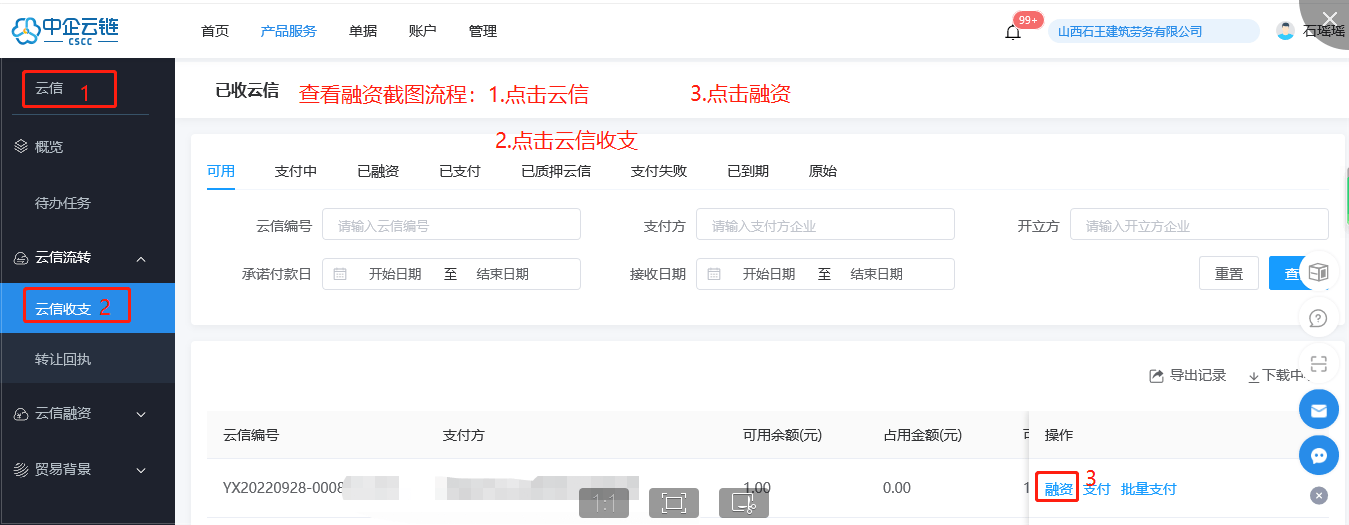Image resolution: width=1349 pixels, height=525 pixels.
Task: Click the 可用余额(元) column header
Action: pos(782,435)
